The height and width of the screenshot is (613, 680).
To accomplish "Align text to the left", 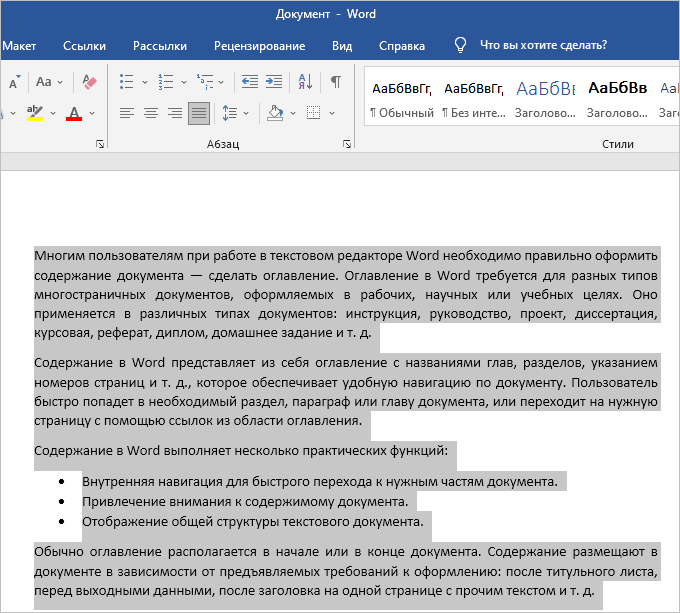I will point(127,113).
